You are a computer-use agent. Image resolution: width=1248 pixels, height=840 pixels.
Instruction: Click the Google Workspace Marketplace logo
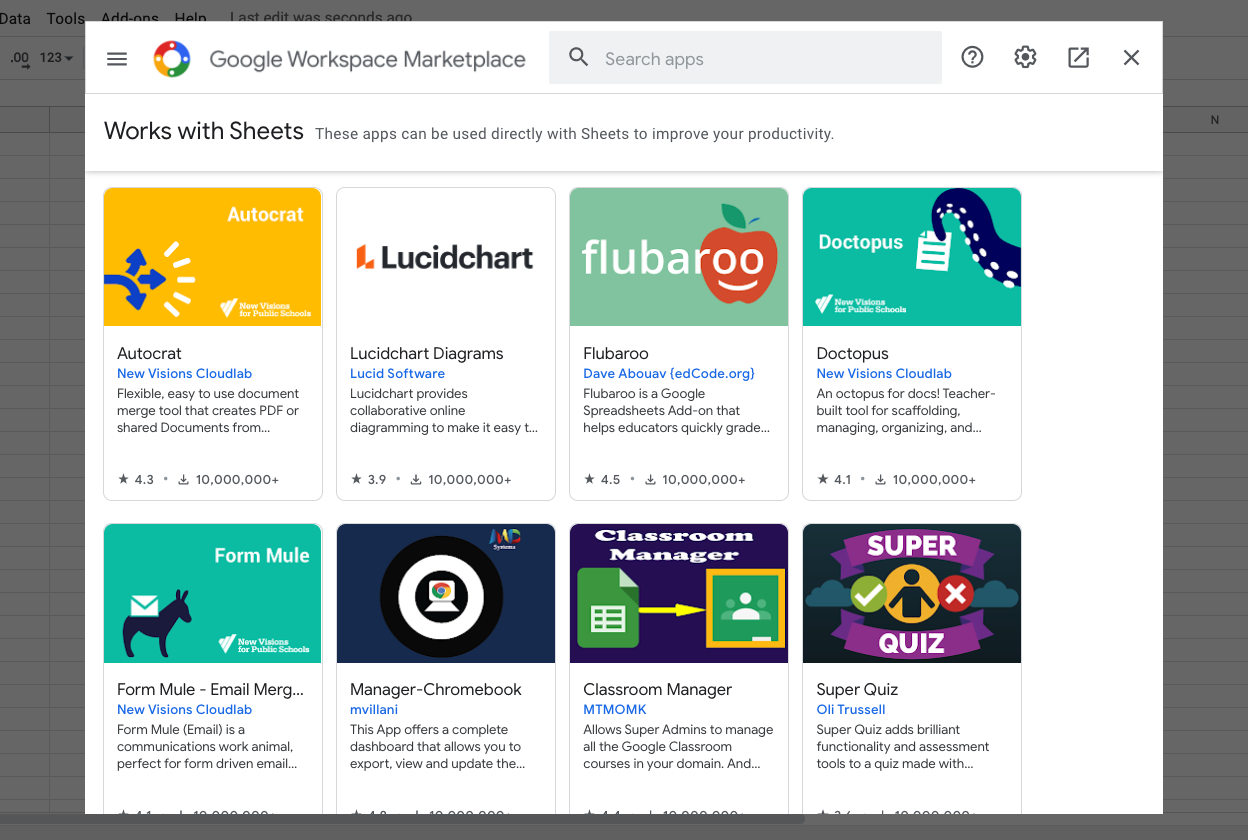[172, 59]
